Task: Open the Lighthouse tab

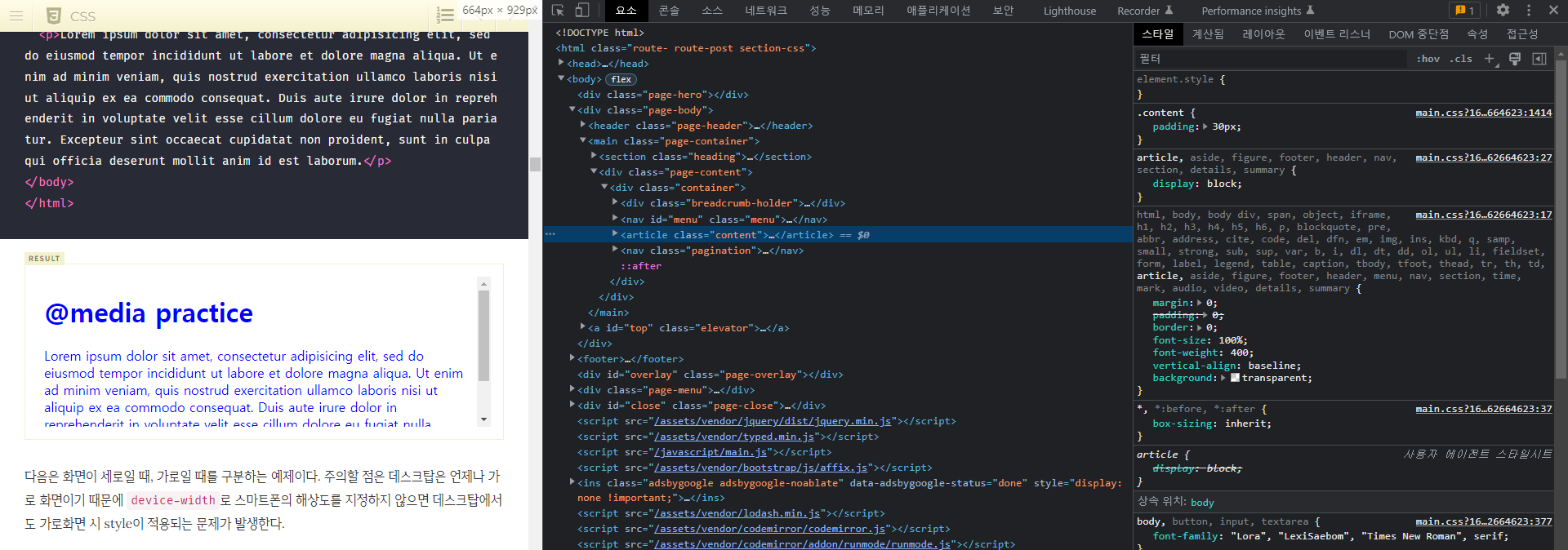Action: (1070, 11)
